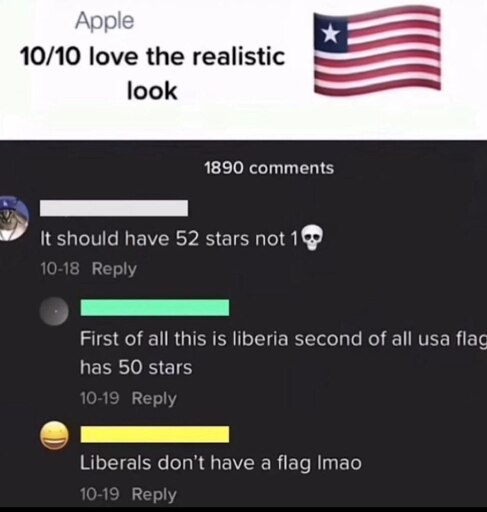Click the 10-18 date on first comment

[x=60, y=269]
